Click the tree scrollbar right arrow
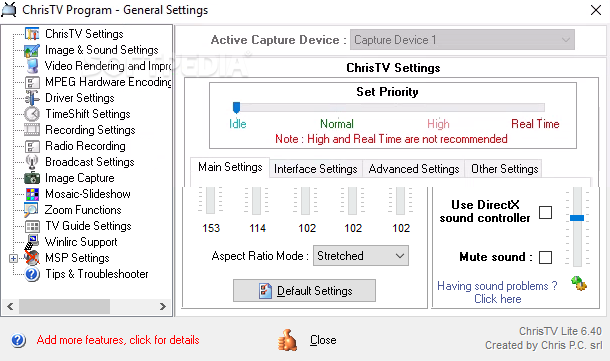The height and width of the screenshot is (361, 610). 163,307
